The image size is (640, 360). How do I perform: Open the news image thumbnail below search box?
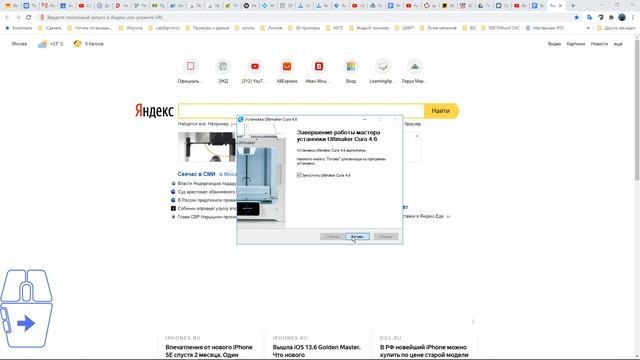tap(207, 147)
